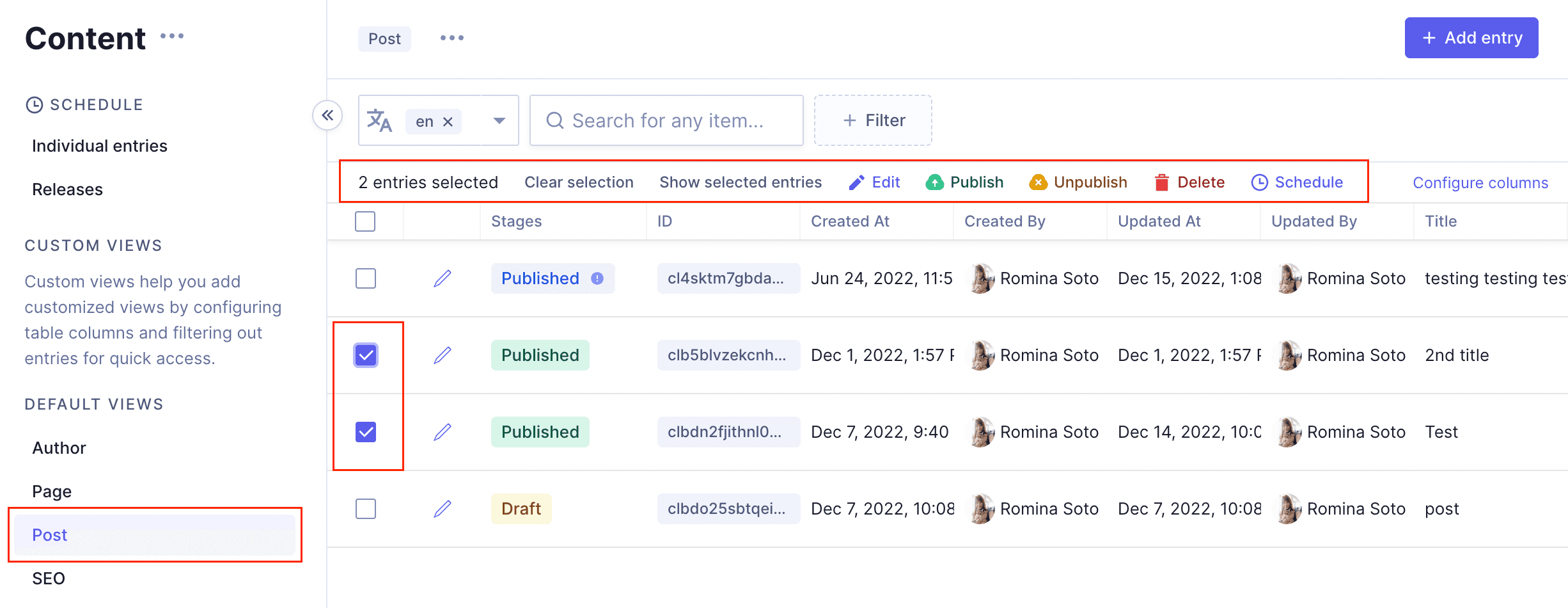
Task: Open the SEO view in the sidebar
Action: click(x=49, y=578)
